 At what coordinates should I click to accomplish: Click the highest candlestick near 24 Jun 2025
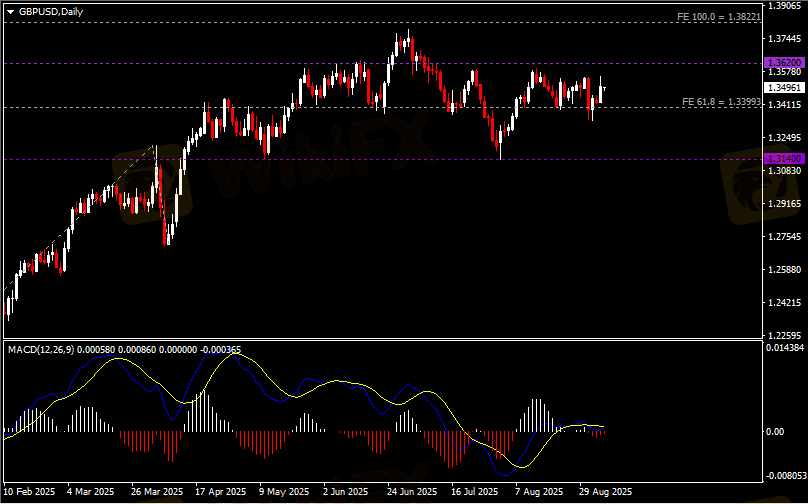(x=408, y=40)
